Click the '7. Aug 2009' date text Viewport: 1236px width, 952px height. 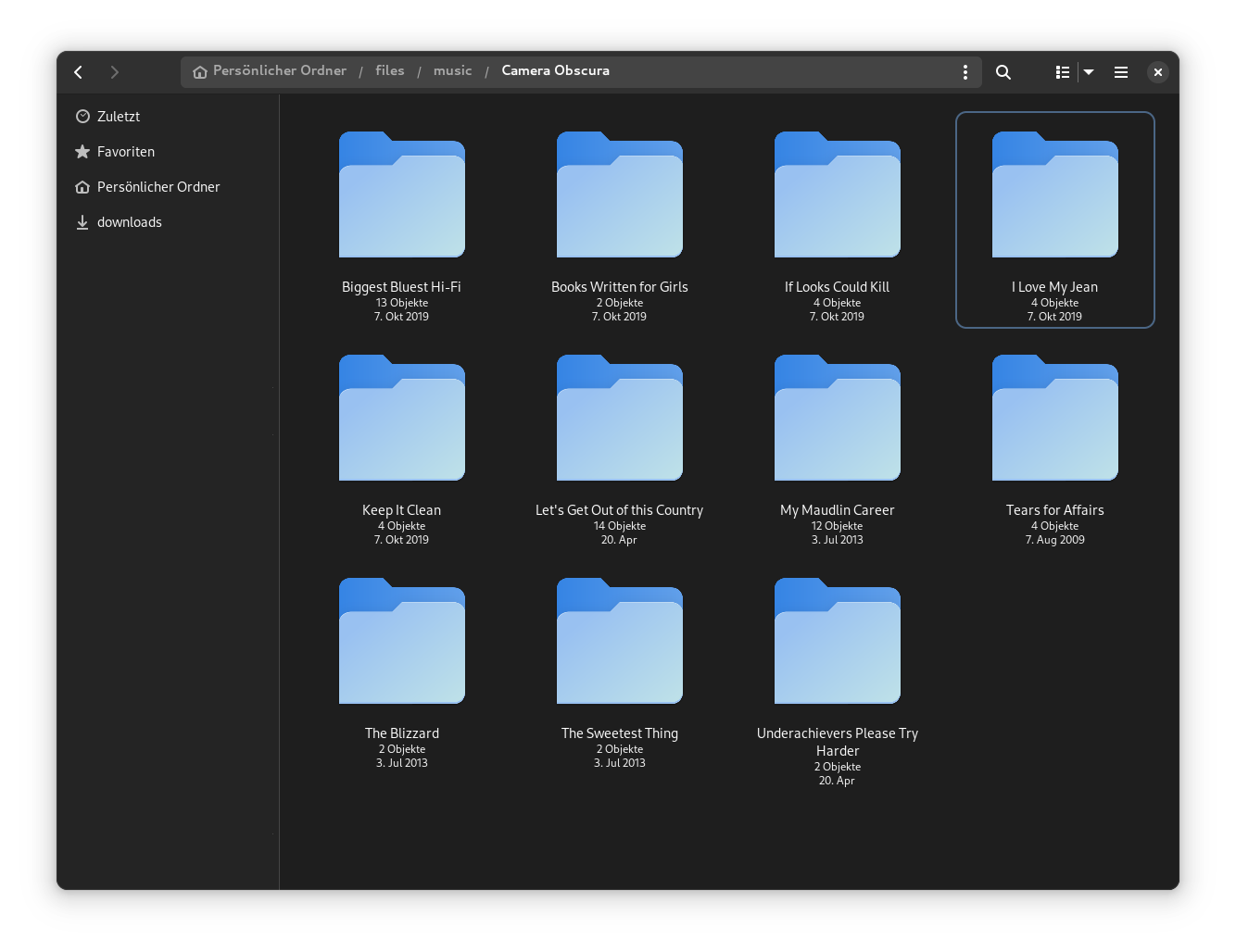point(1055,540)
